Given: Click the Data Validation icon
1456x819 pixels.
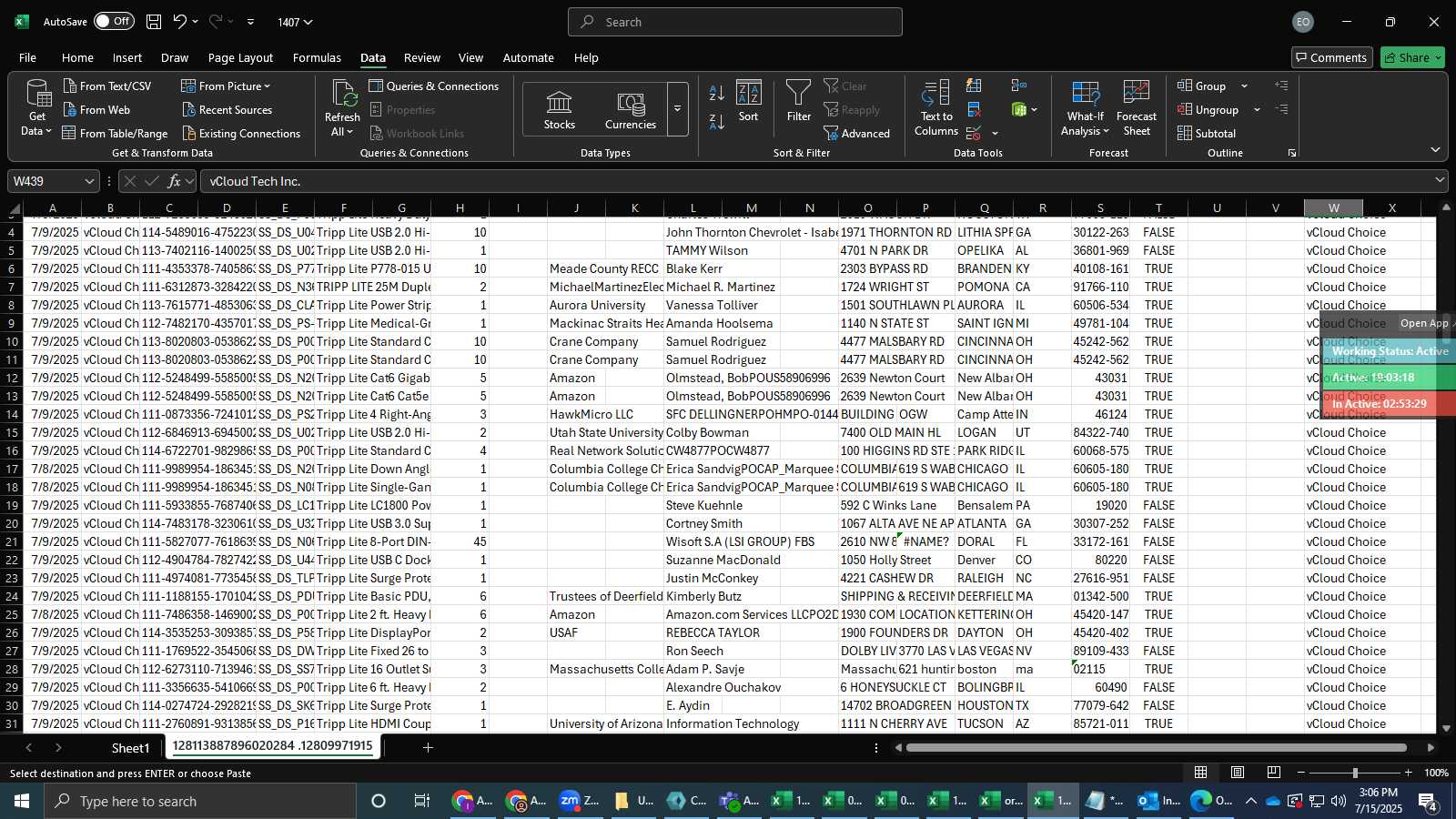Looking at the screenshot, I should pos(974,133).
